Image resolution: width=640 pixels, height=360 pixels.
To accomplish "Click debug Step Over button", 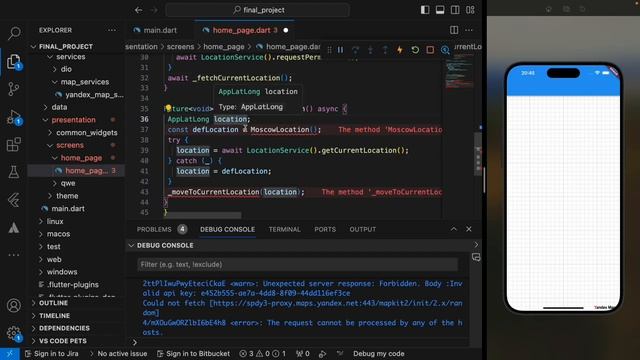I will tap(355, 50).
